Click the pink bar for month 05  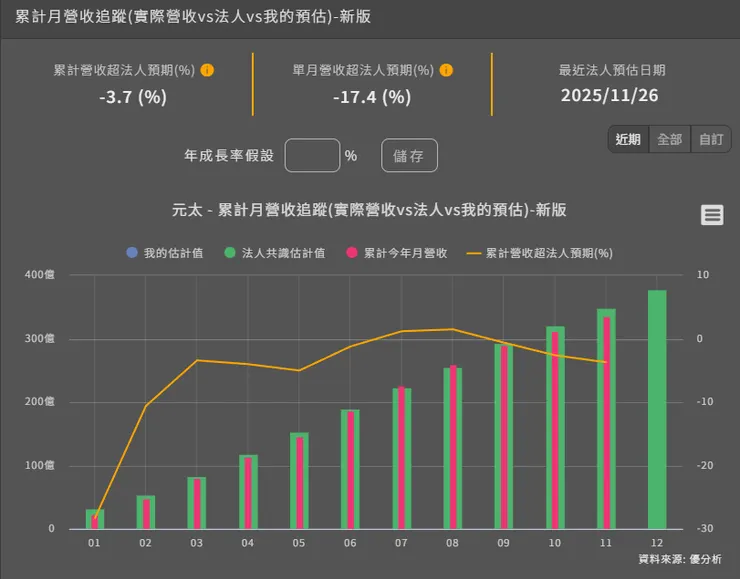tap(299, 483)
